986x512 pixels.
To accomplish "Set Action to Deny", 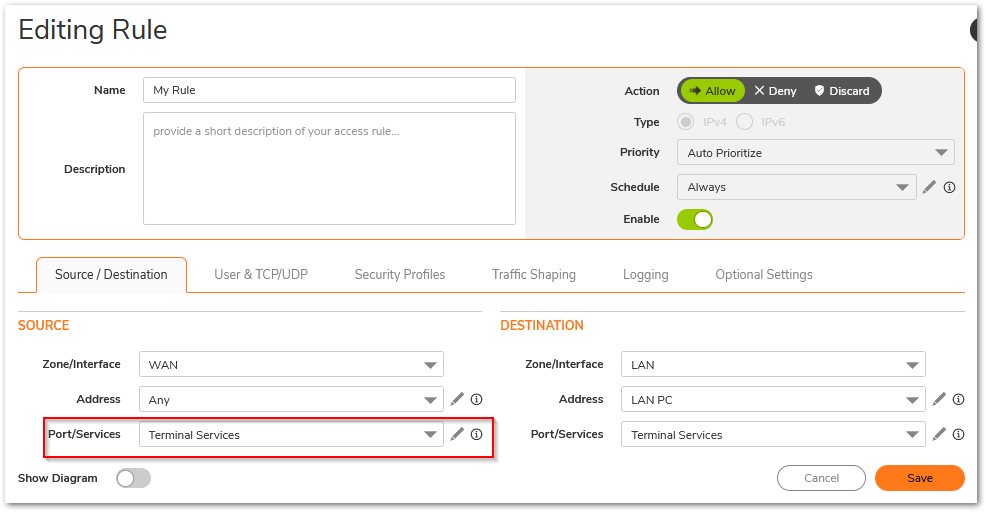I will (775, 91).
